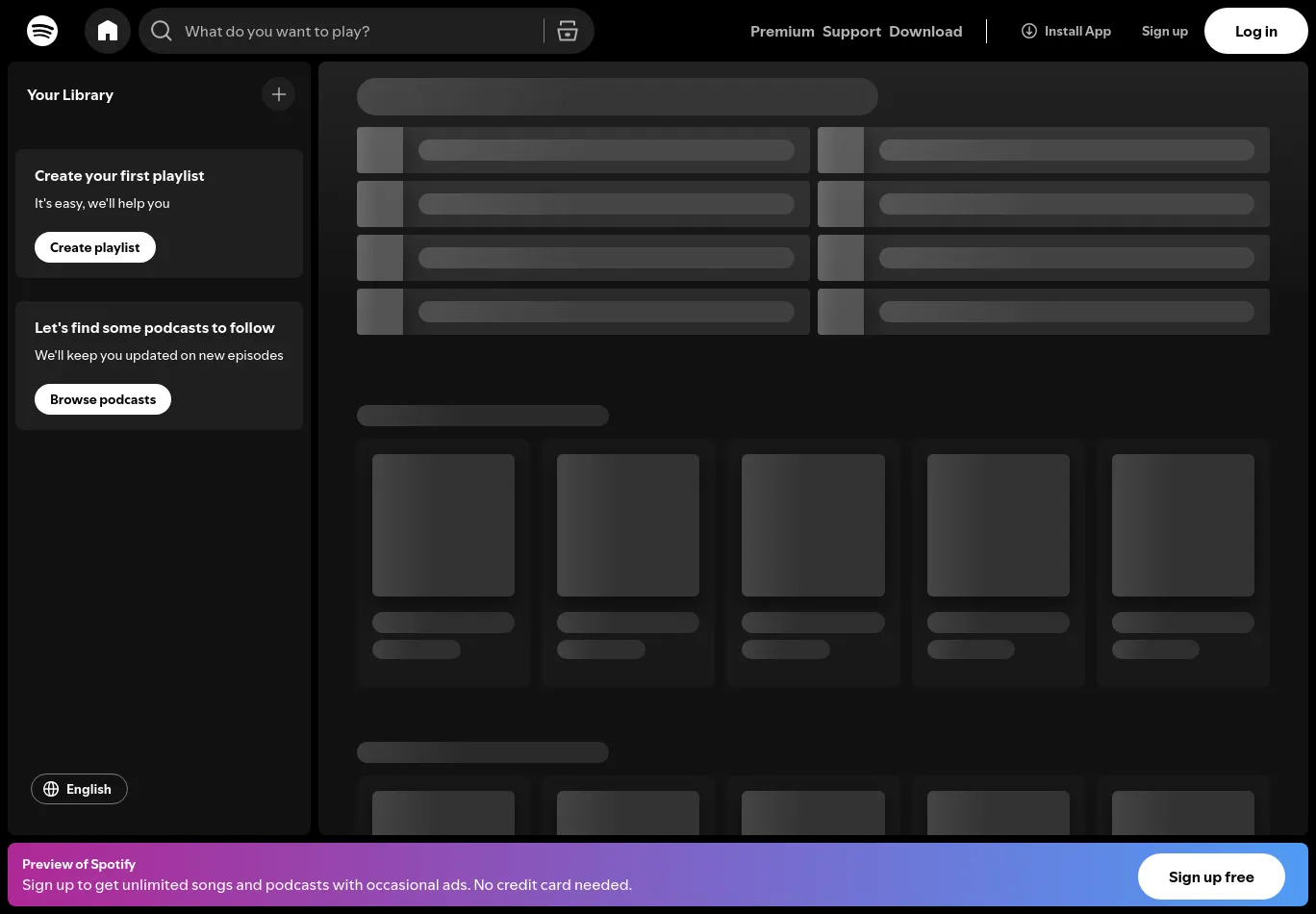Click the Browse podcasts button
Image resolution: width=1316 pixels, height=914 pixels.
(x=103, y=399)
